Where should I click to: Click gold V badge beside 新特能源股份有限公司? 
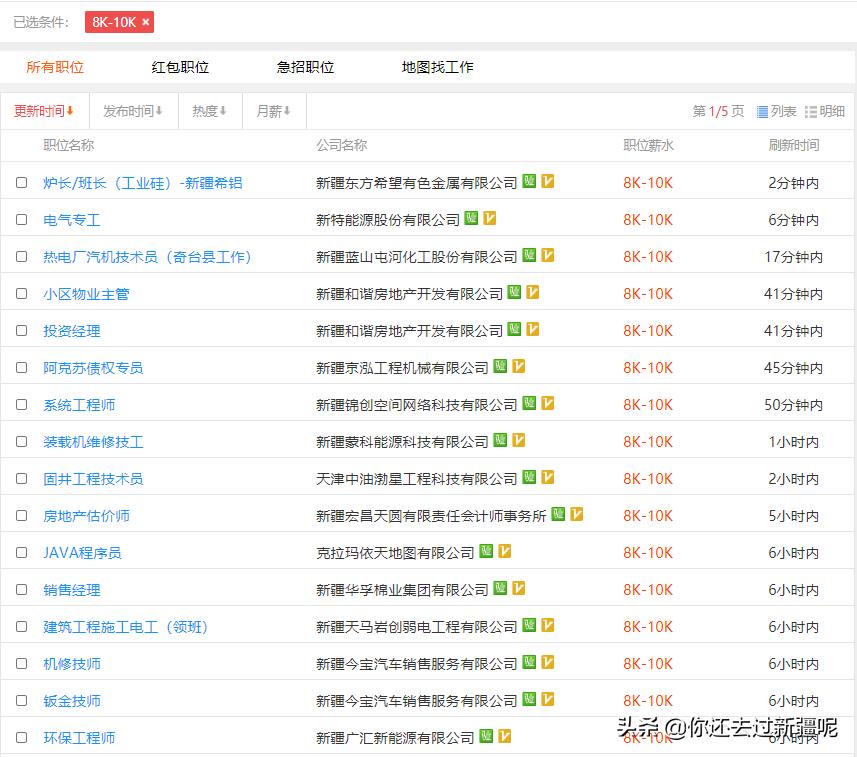pos(489,218)
